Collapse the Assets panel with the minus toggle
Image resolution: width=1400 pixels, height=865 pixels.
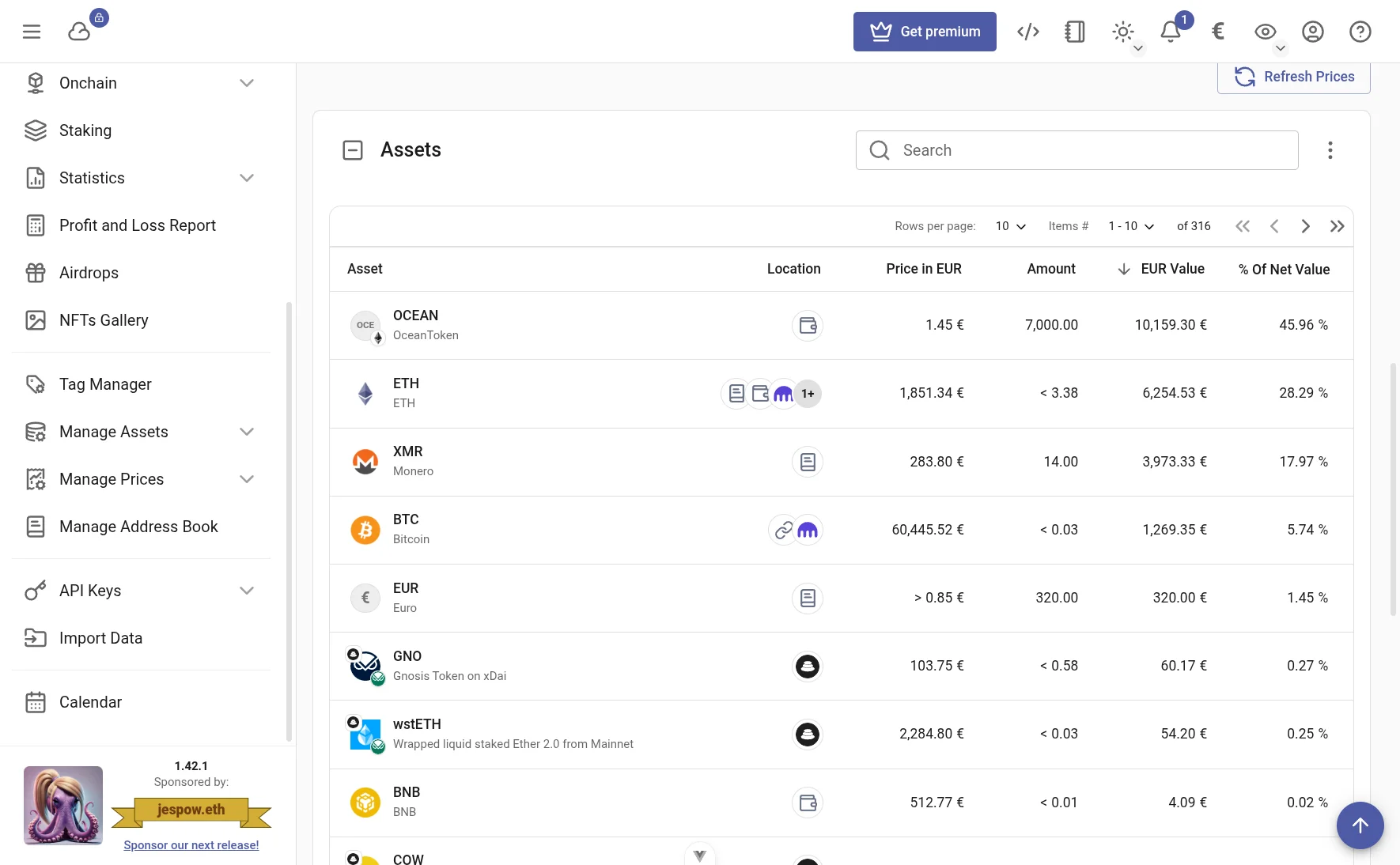tap(353, 149)
